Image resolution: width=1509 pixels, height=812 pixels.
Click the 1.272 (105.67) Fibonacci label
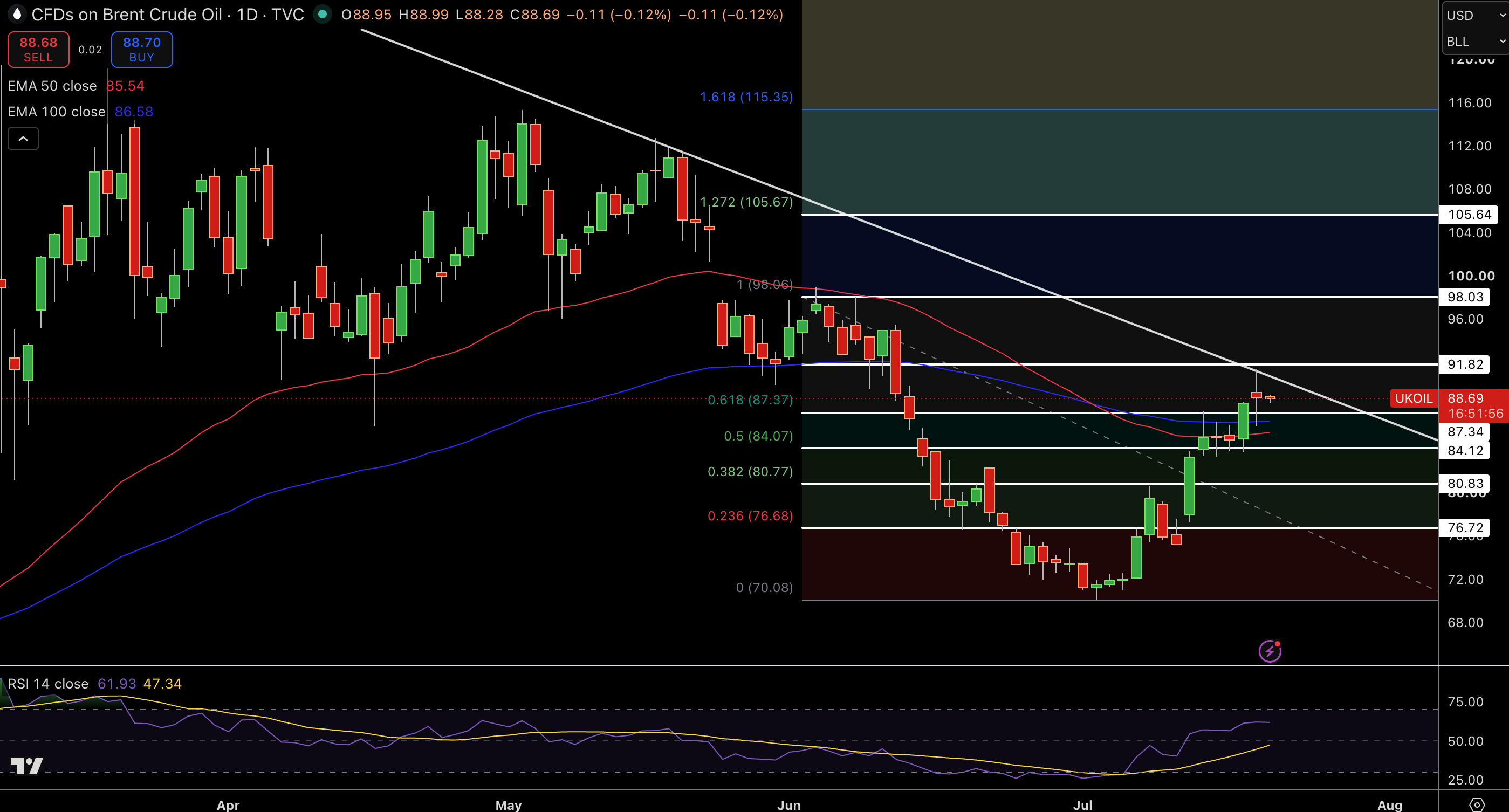pyautogui.click(x=746, y=202)
